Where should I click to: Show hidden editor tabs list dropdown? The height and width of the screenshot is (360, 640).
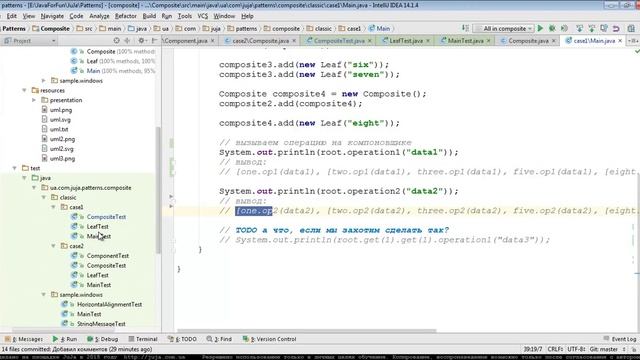pos(633,41)
